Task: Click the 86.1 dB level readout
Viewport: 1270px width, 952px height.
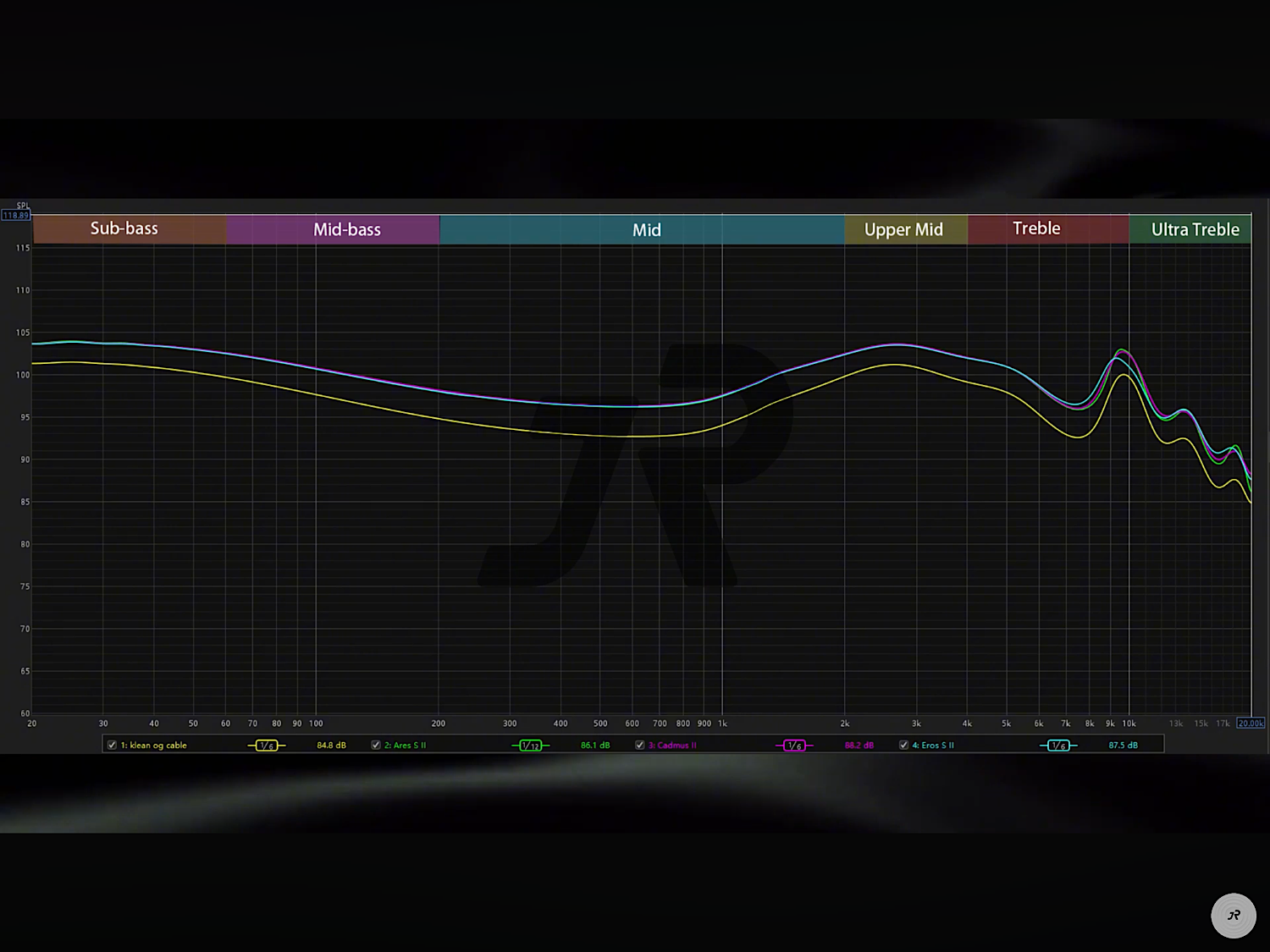Action: 595,746
